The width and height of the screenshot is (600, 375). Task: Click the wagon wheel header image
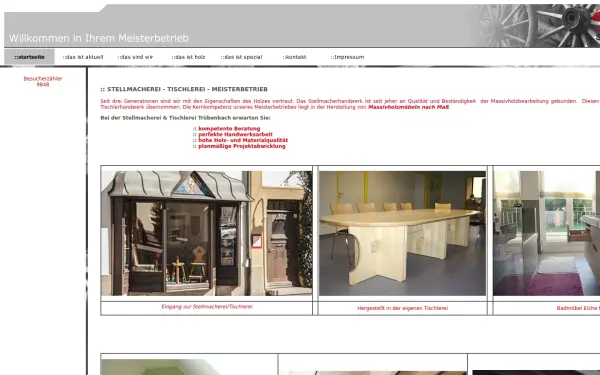click(536, 26)
